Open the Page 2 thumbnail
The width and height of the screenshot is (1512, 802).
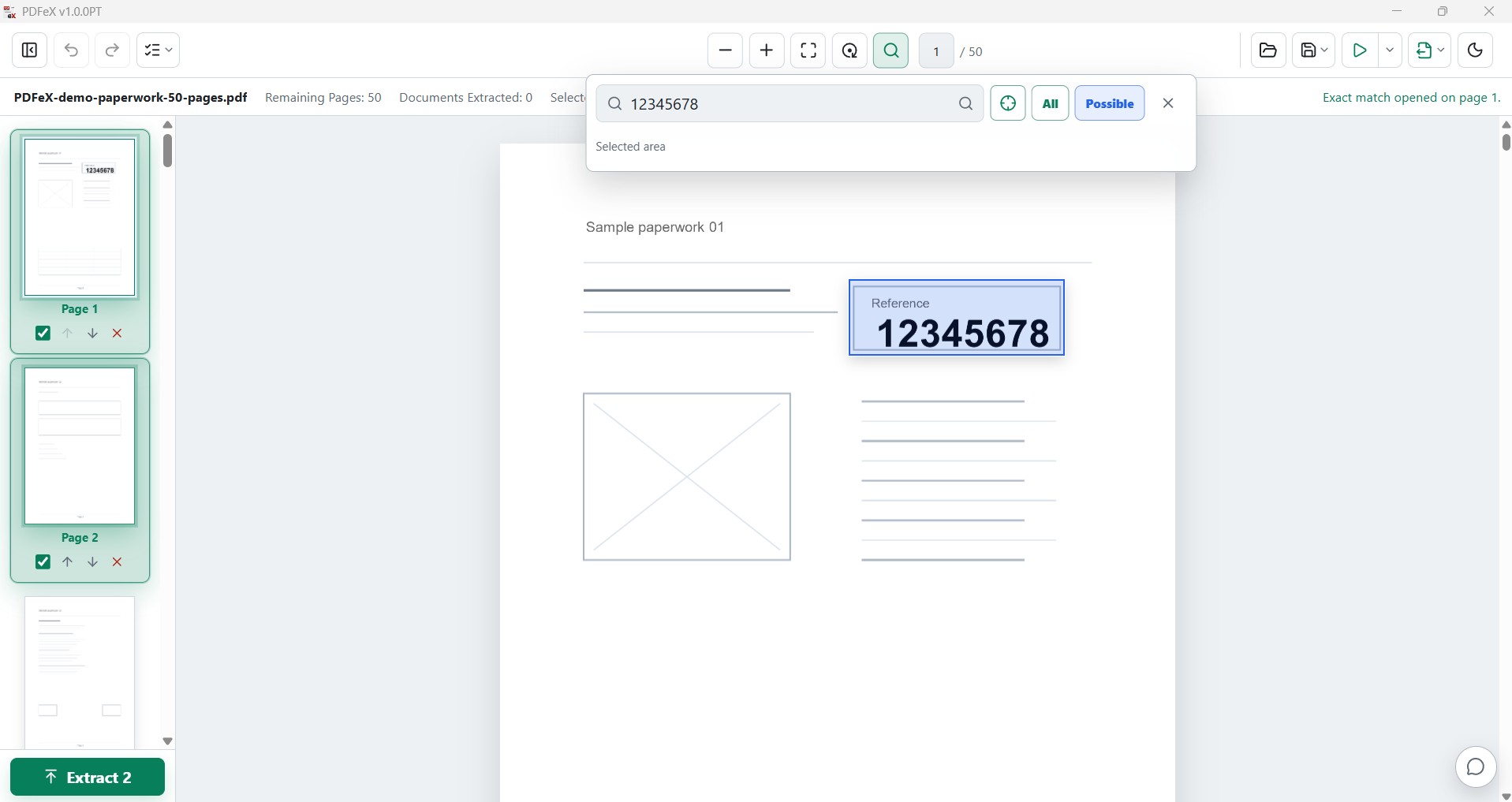[x=80, y=446]
